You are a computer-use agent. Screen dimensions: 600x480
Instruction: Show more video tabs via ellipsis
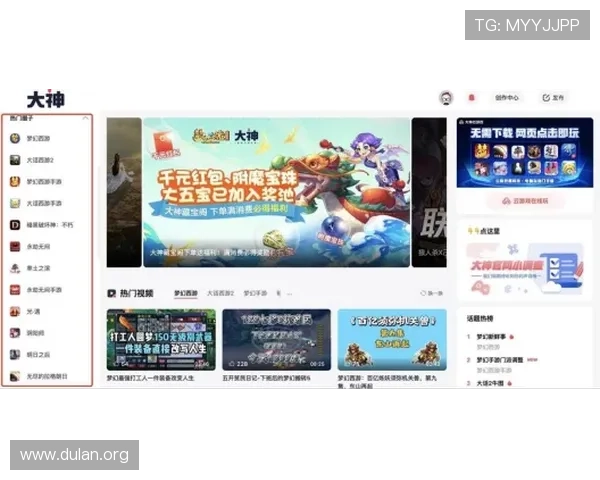click(290, 294)
